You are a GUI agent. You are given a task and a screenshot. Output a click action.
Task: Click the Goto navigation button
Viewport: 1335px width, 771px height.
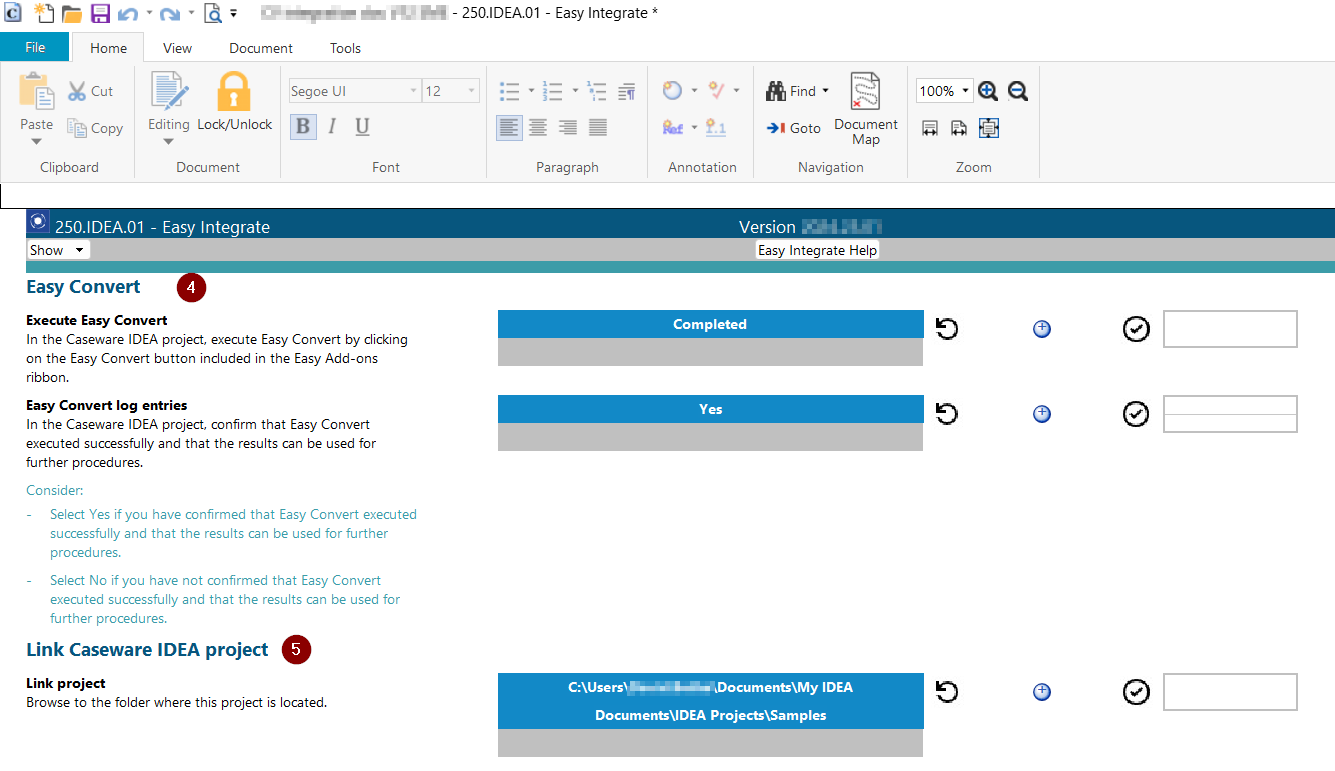(793, 128)
